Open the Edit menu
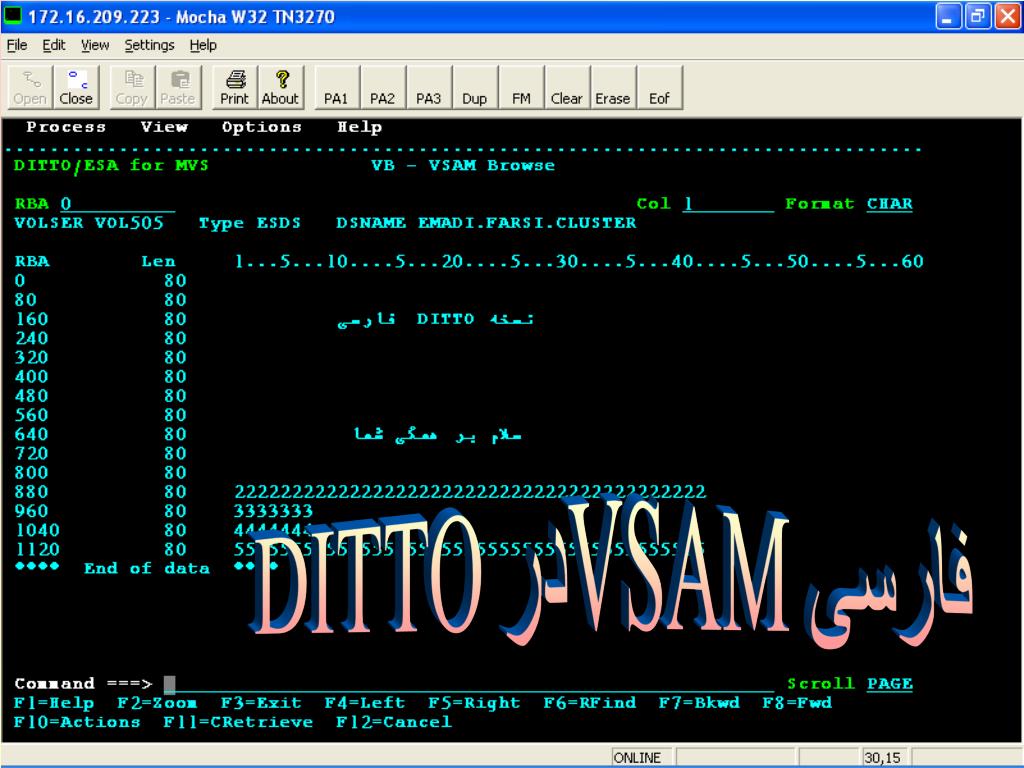Screen dimensions: 1024x768 (54, 45)
